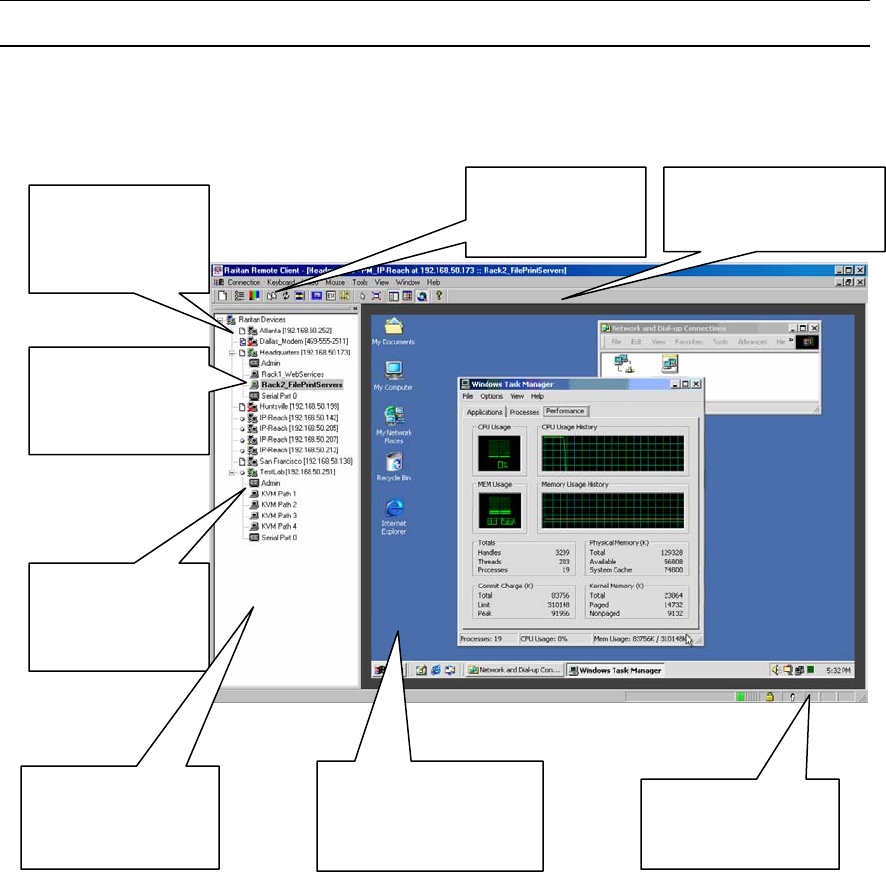Click the globe refresh toolbar icon
Viewport: 886px width, 872px height.
(422, 296)
